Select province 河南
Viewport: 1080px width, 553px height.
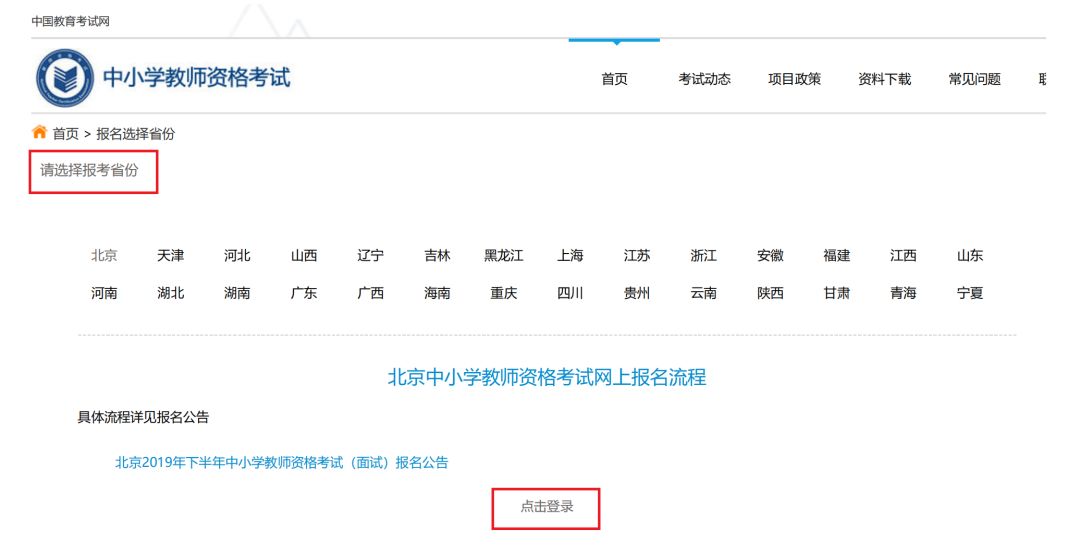[104, 293]
